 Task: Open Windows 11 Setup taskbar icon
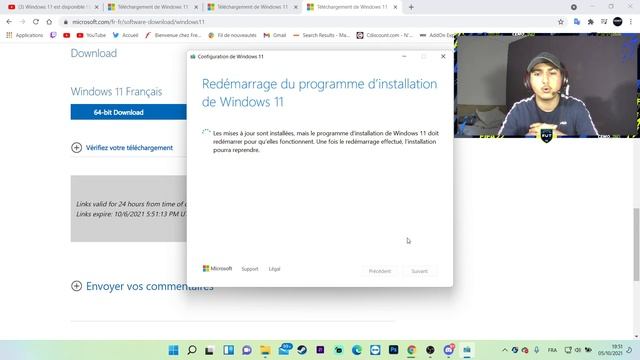467,350
